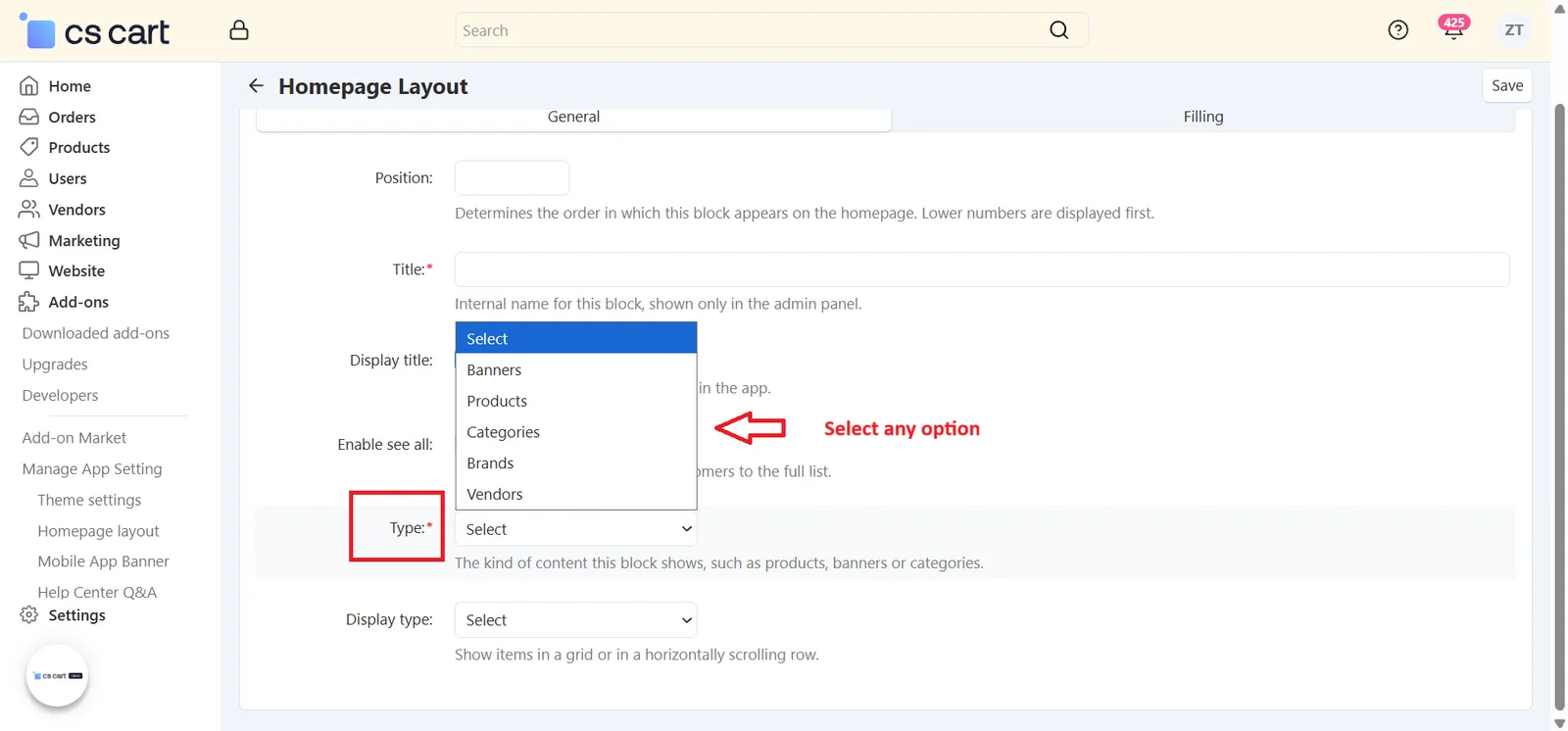This screenshot has width=1568, height=731.
Task: Open Upgrades link in sidebar
Action: (x=55, y=365)
